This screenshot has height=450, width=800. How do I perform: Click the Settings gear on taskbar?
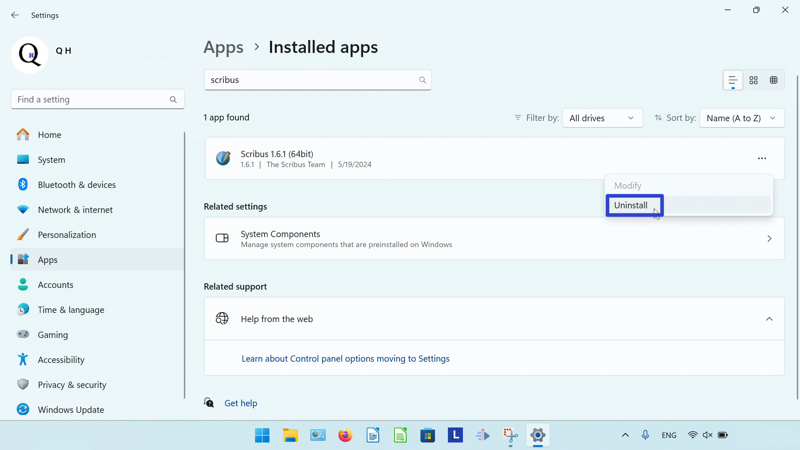pyautogui.click(x=538, y=435)
